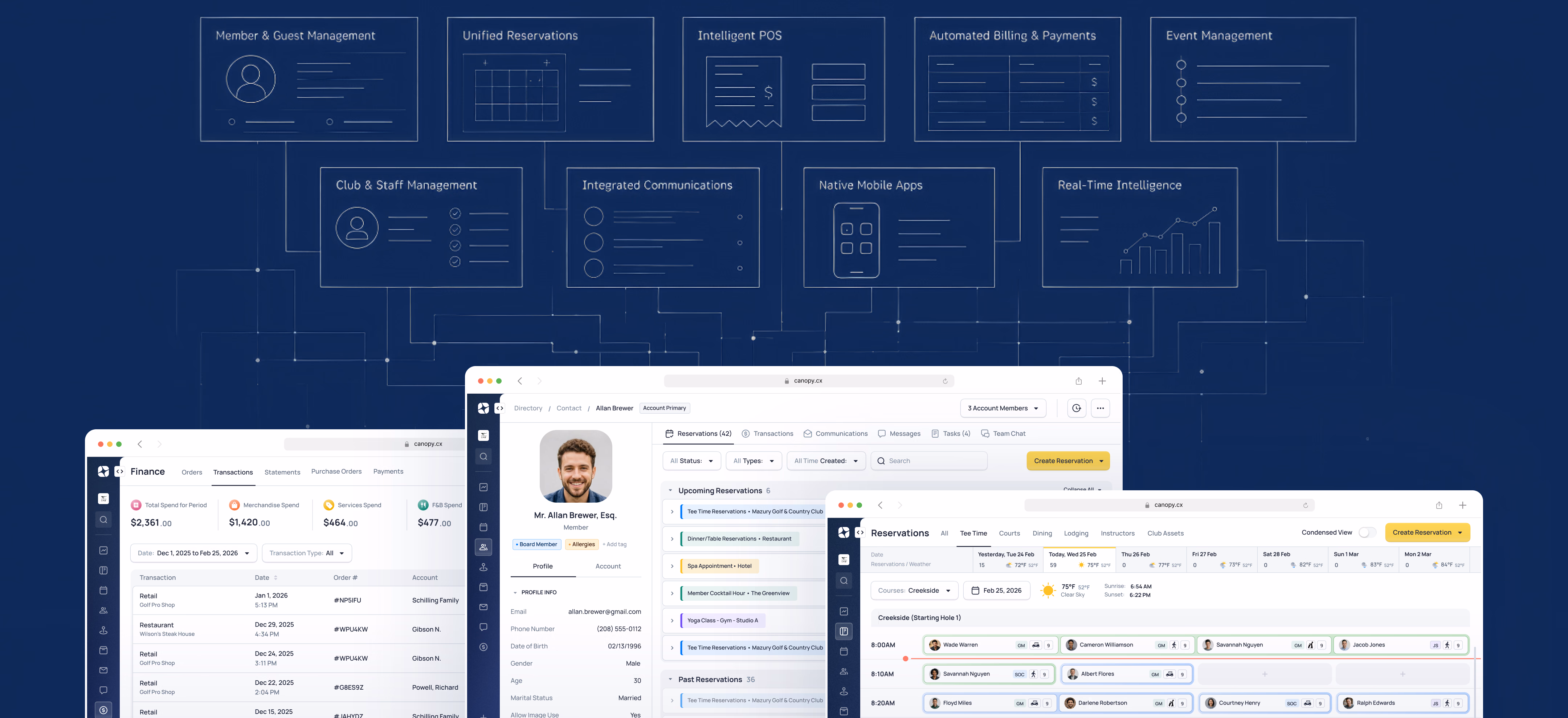This screenshot has height=718, width=1568.
Task: Collapse the Past Reservations section
Action: (670, 679)
